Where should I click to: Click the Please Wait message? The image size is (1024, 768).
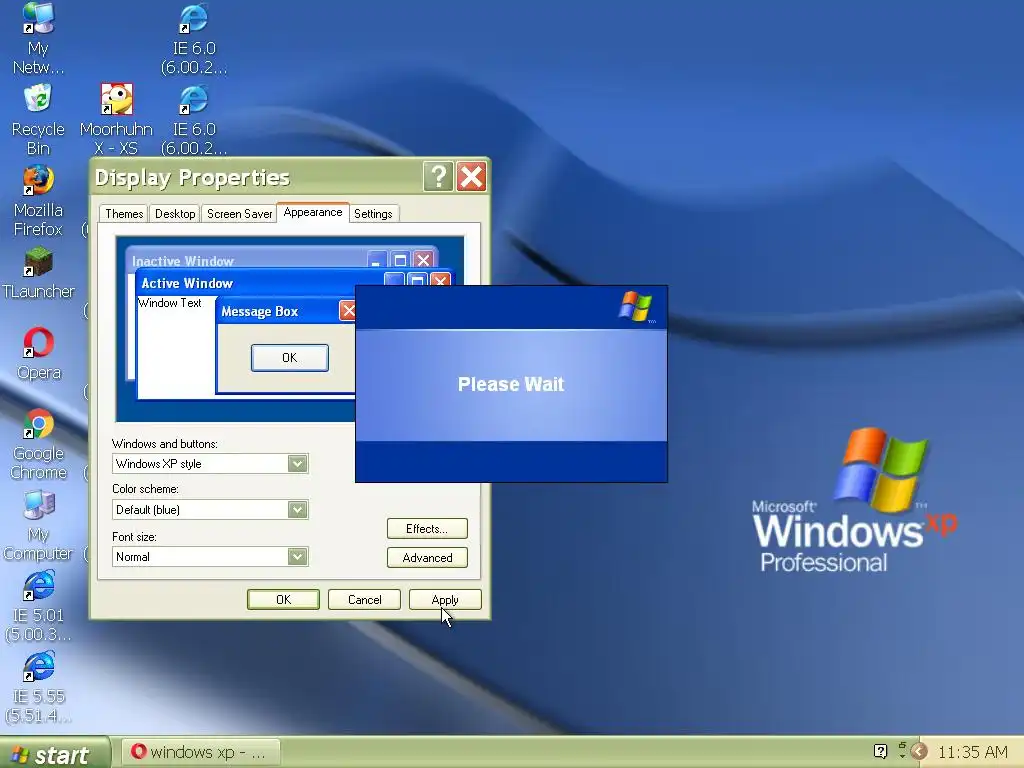click(511, 384)
